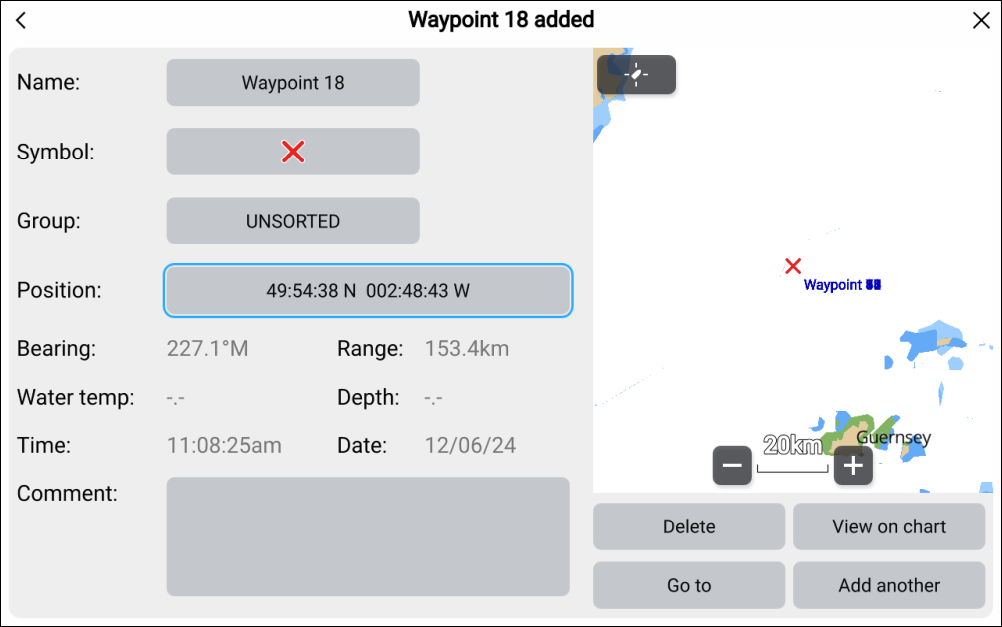The height and width of the screenshot is (627, 1002).
Task: Zoom out the chart preview
Action: point(732,466)
